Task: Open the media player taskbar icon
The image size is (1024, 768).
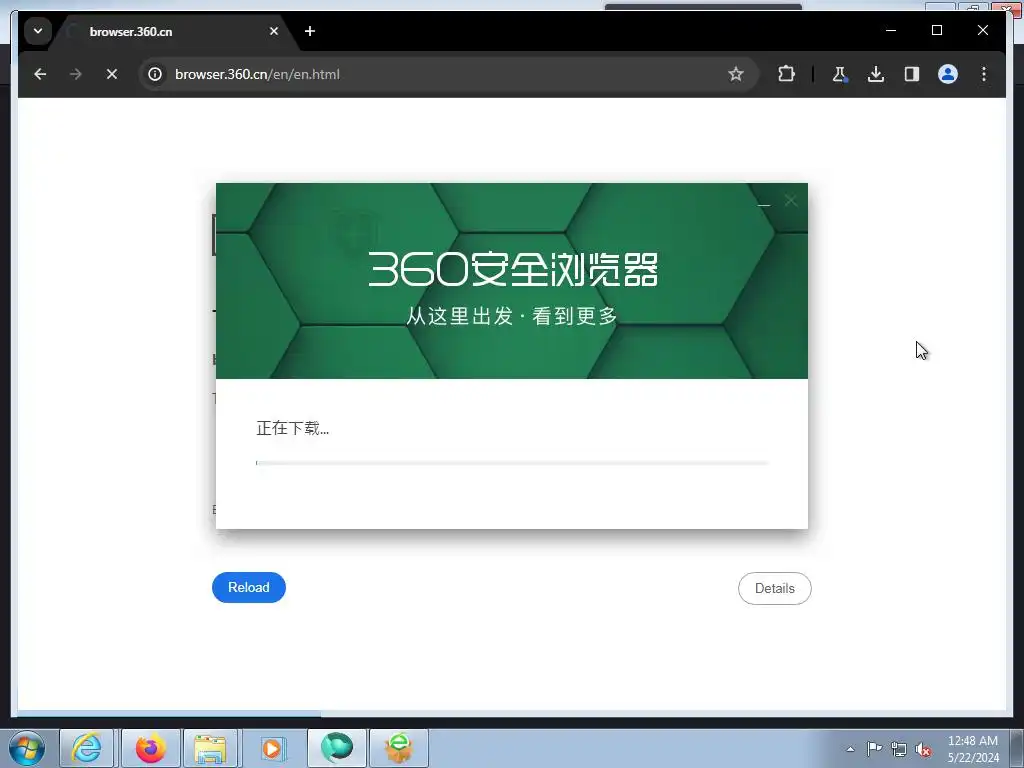Action: (x=273, y=748)
